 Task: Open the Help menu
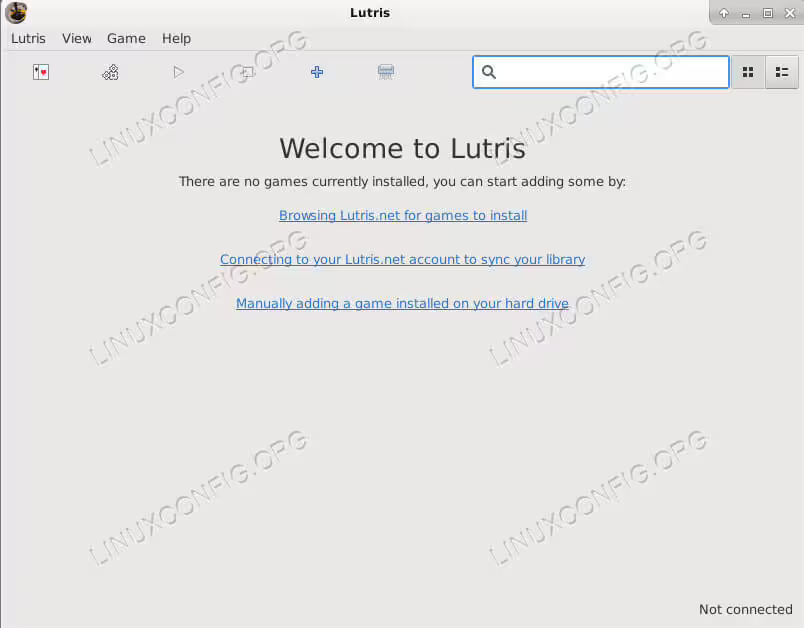click(176, 38)
